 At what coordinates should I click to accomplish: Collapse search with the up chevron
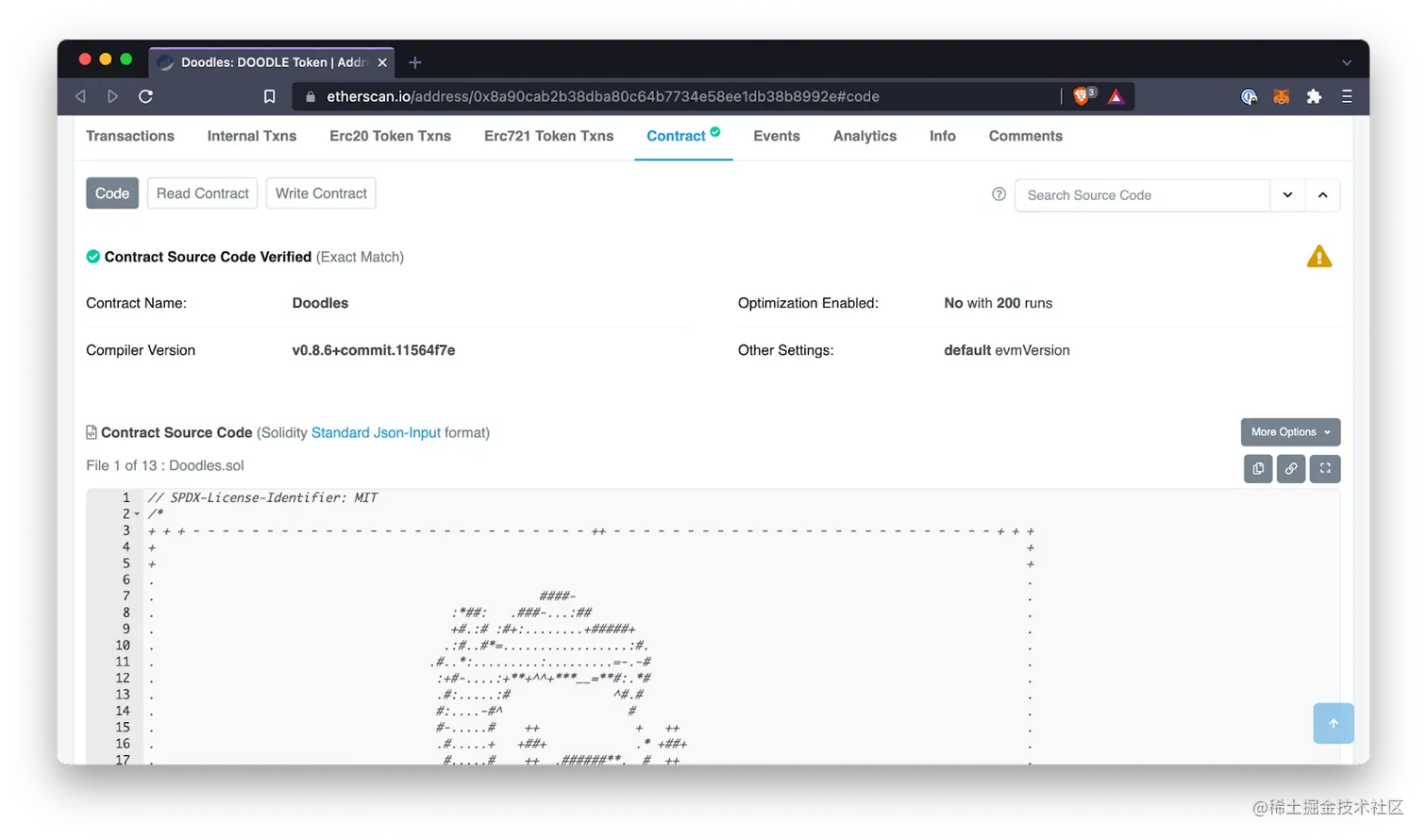pos(1322,195)
